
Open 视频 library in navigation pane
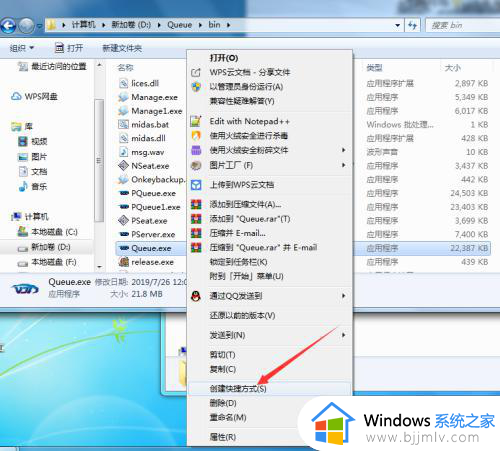click(x=33, y=141)
